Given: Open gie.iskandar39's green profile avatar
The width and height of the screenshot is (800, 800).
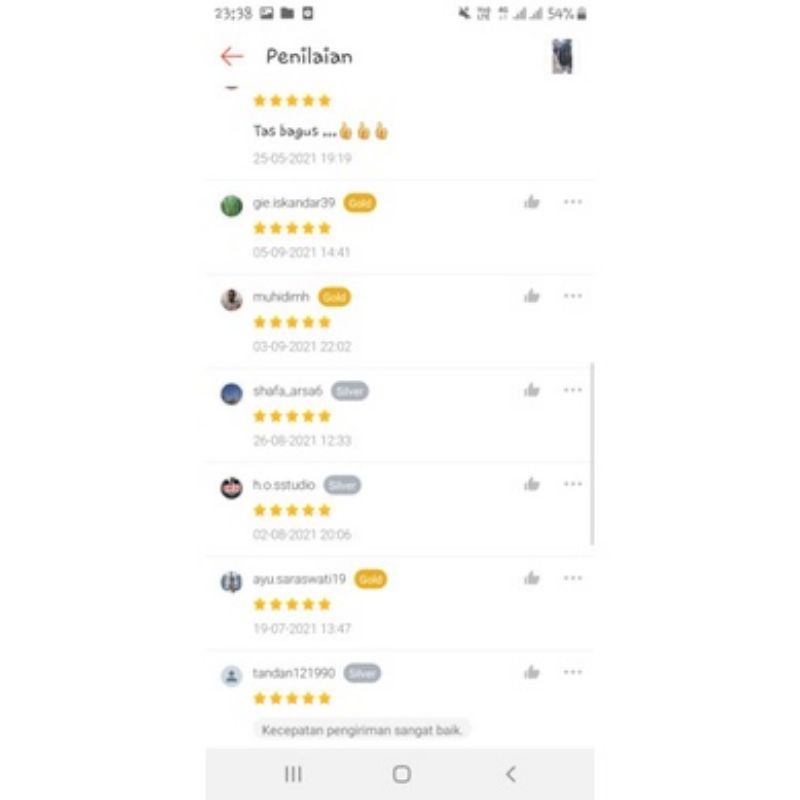Looking at the screenshot, I should click(231, 206).
